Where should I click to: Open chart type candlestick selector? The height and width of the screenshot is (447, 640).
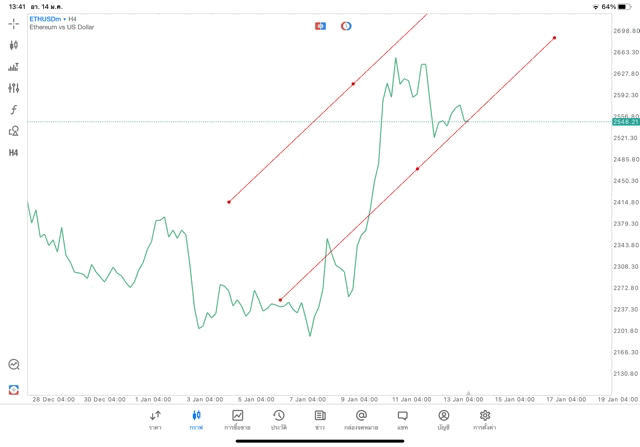[14, 45]
